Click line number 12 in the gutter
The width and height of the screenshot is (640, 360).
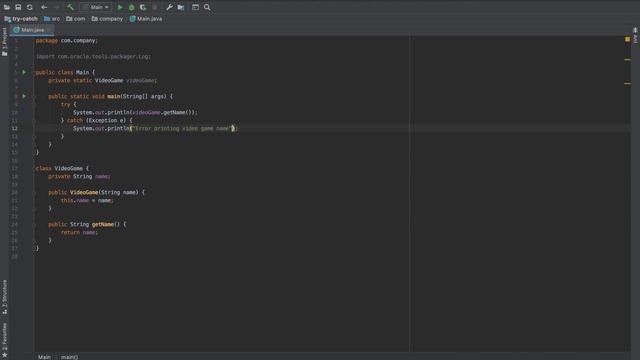pyautogui.click(x=15, y=128)
